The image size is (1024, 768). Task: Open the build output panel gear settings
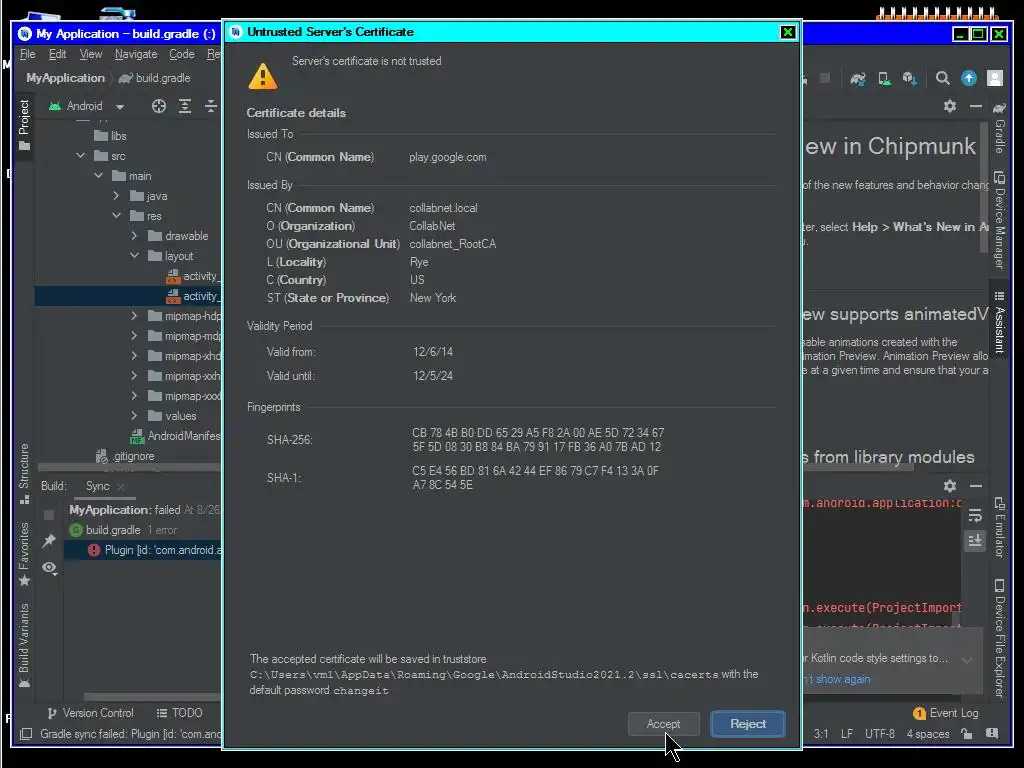pyautogui.click(x=950, y=486)
